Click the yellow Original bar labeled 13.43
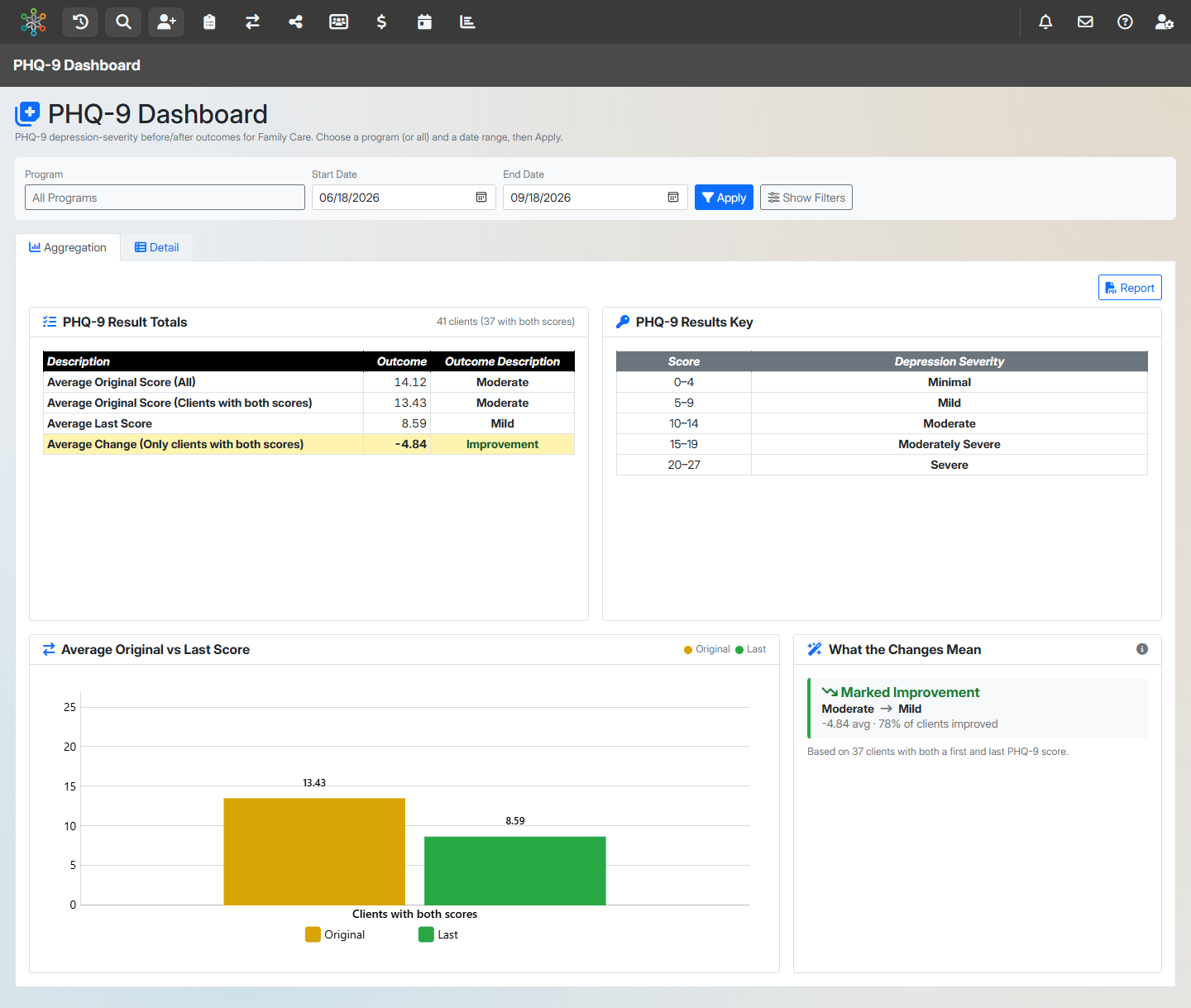 tap(314, 852)
